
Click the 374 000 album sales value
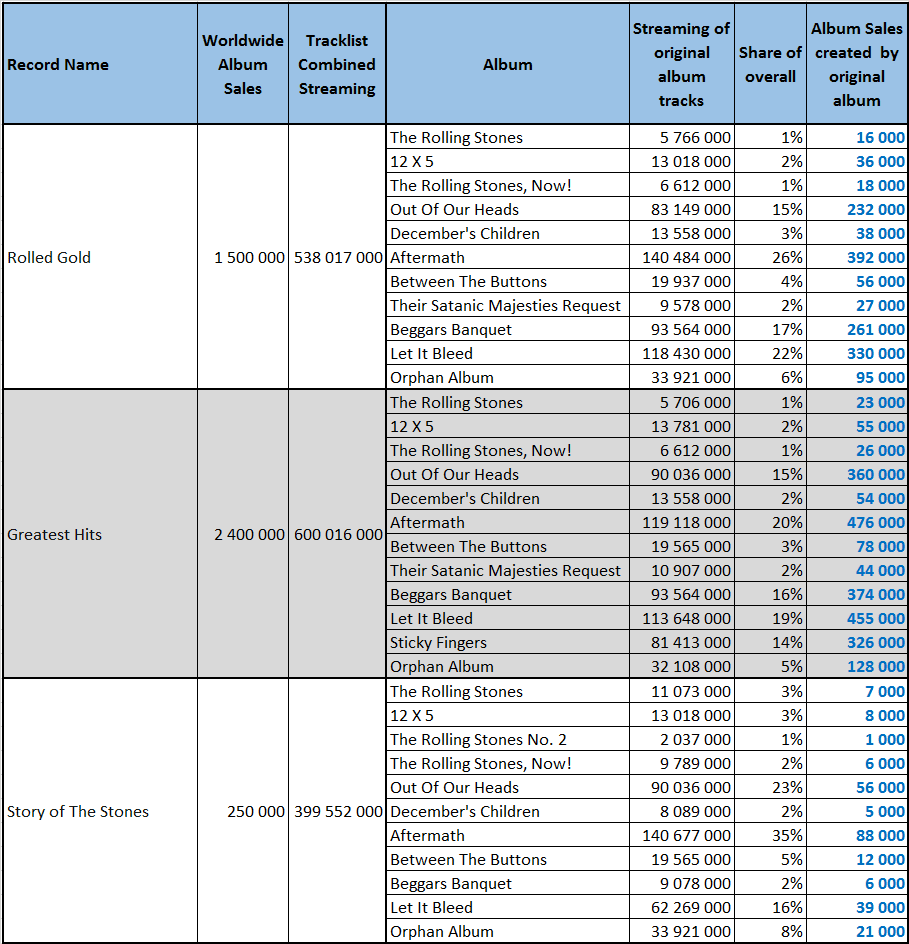[876, 594]
